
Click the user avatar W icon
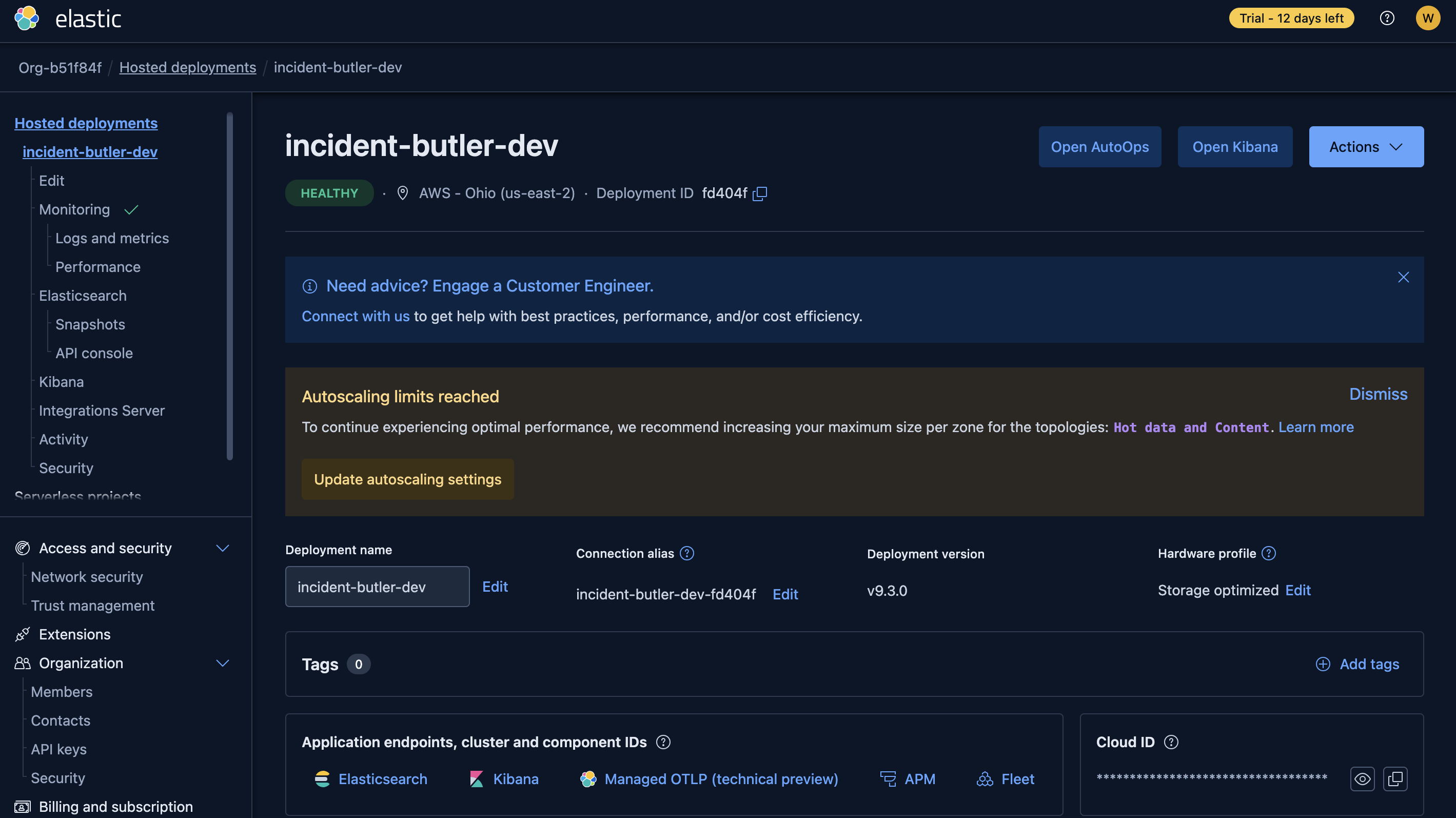pos(1428,18)
